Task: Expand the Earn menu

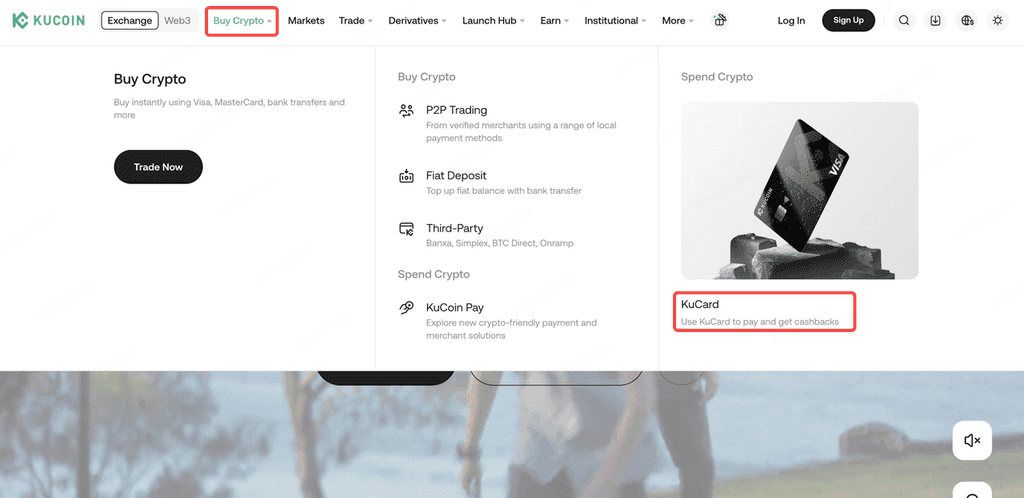Action: (554, 20)
